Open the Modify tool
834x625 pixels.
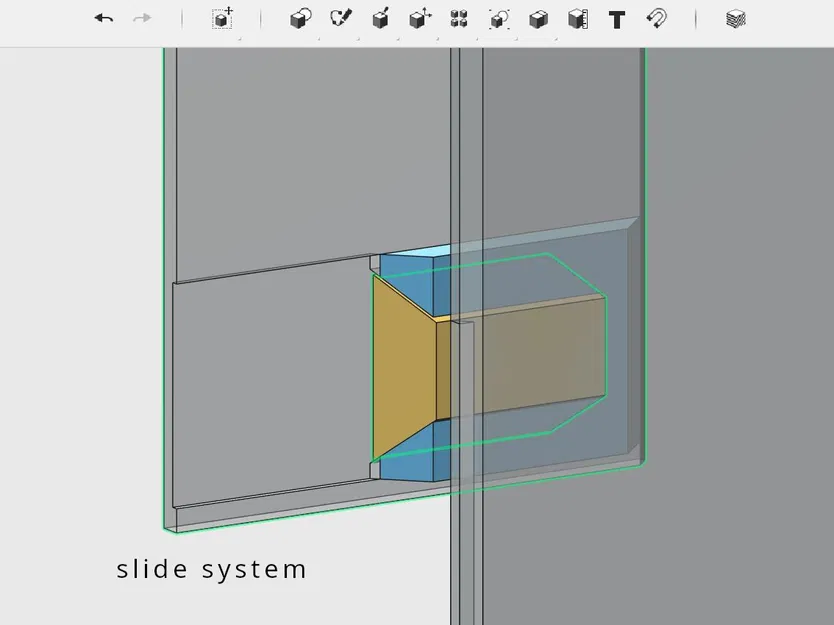(420, 19)
